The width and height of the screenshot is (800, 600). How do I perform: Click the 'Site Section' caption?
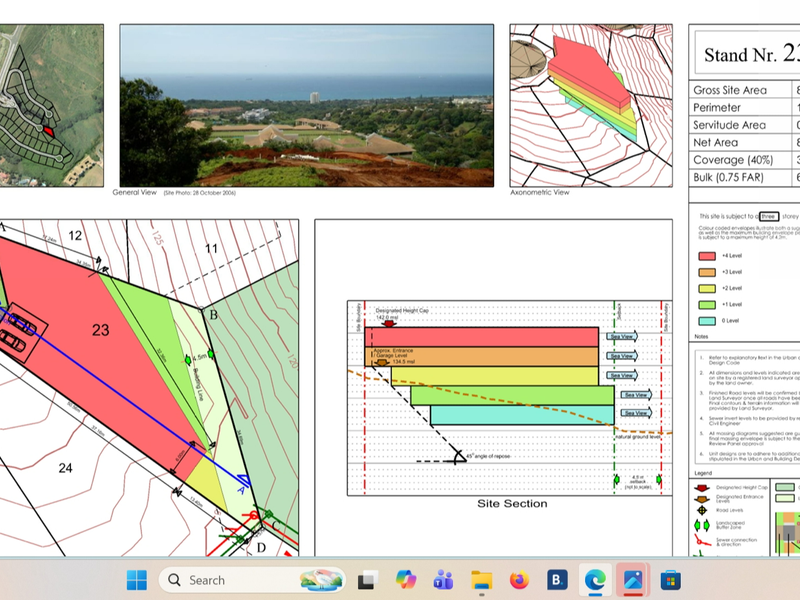click(512, 504)
